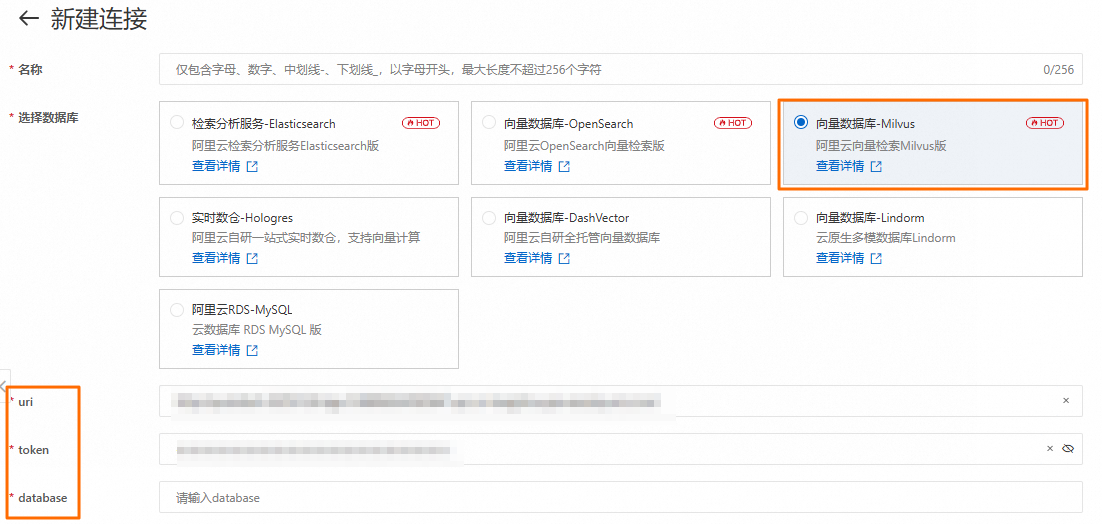
Task: Select the 向量数据库-Lindorm radio button
Action: (800, 218)
